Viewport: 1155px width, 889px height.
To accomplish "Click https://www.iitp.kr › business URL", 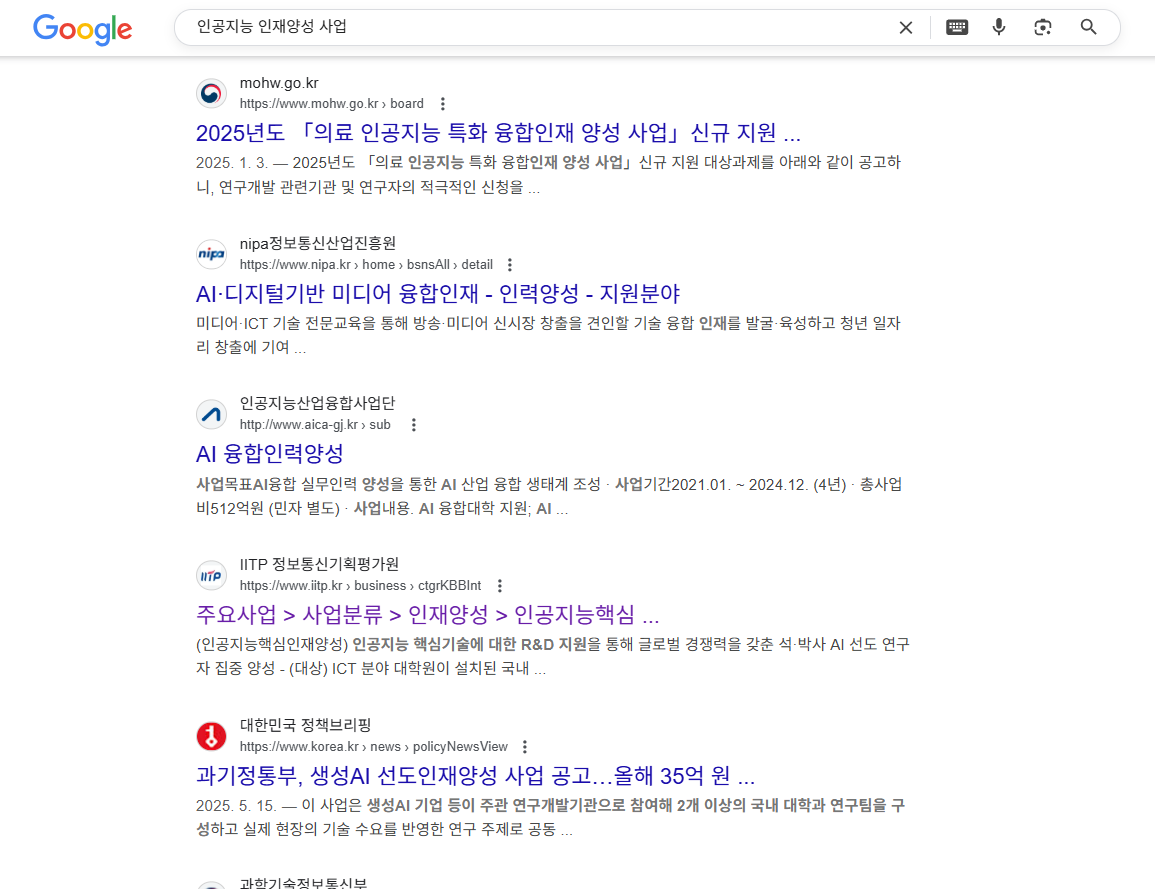I will pyautogui.click(x=360, y=586).
